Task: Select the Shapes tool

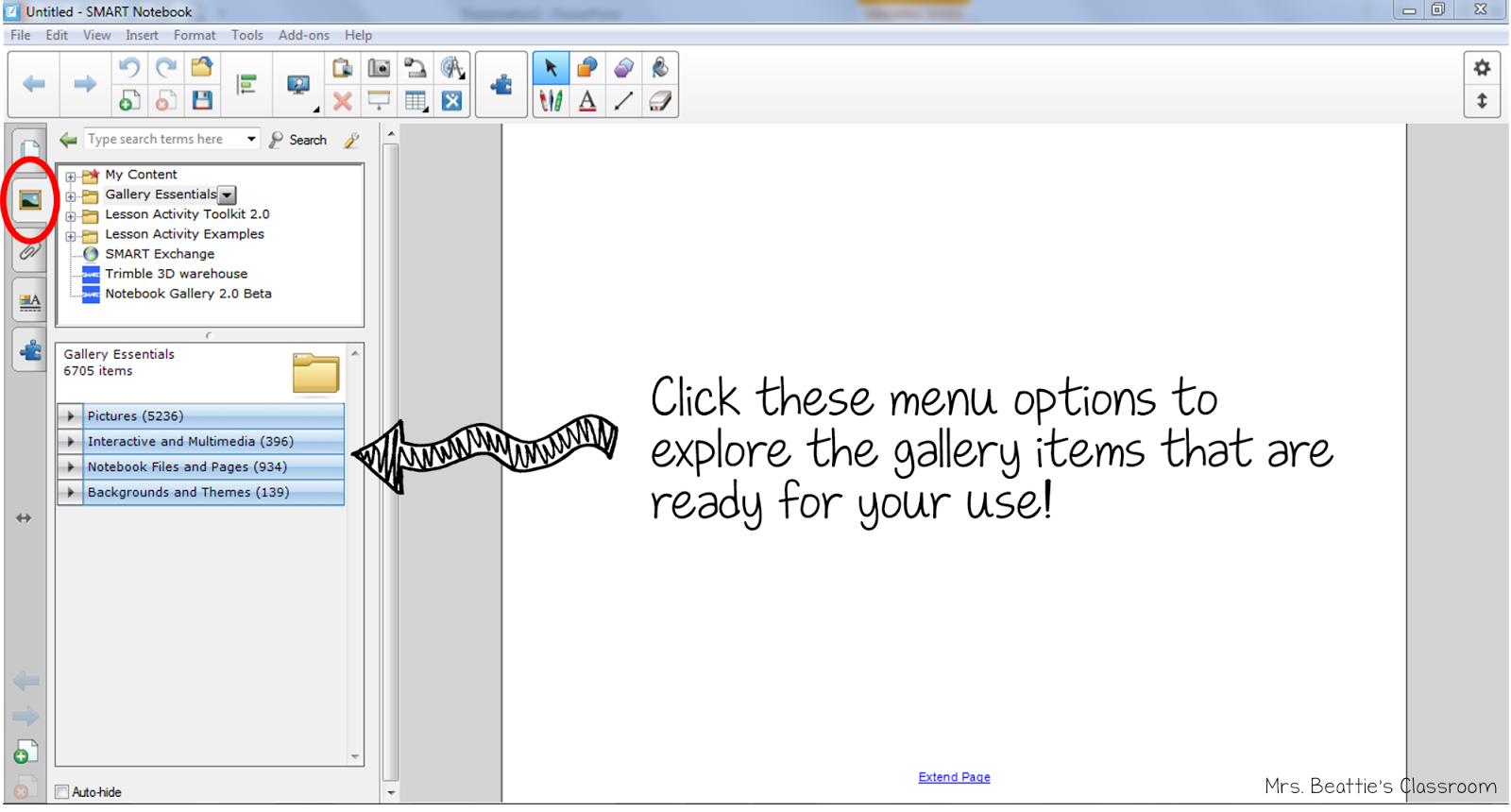Action: (586, 67)
